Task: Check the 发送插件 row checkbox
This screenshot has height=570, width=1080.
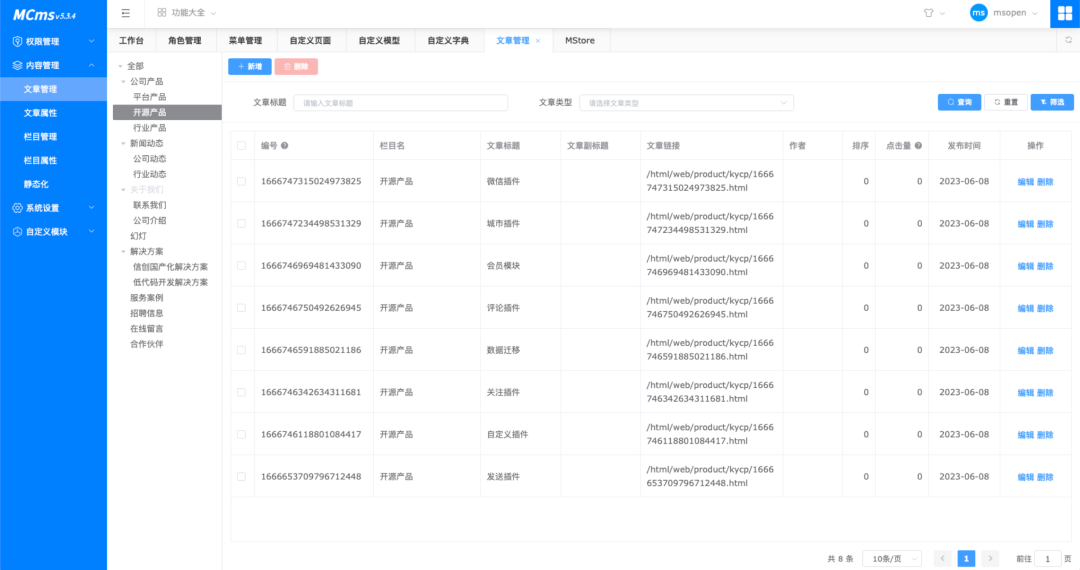Action: tap(241, 476)
